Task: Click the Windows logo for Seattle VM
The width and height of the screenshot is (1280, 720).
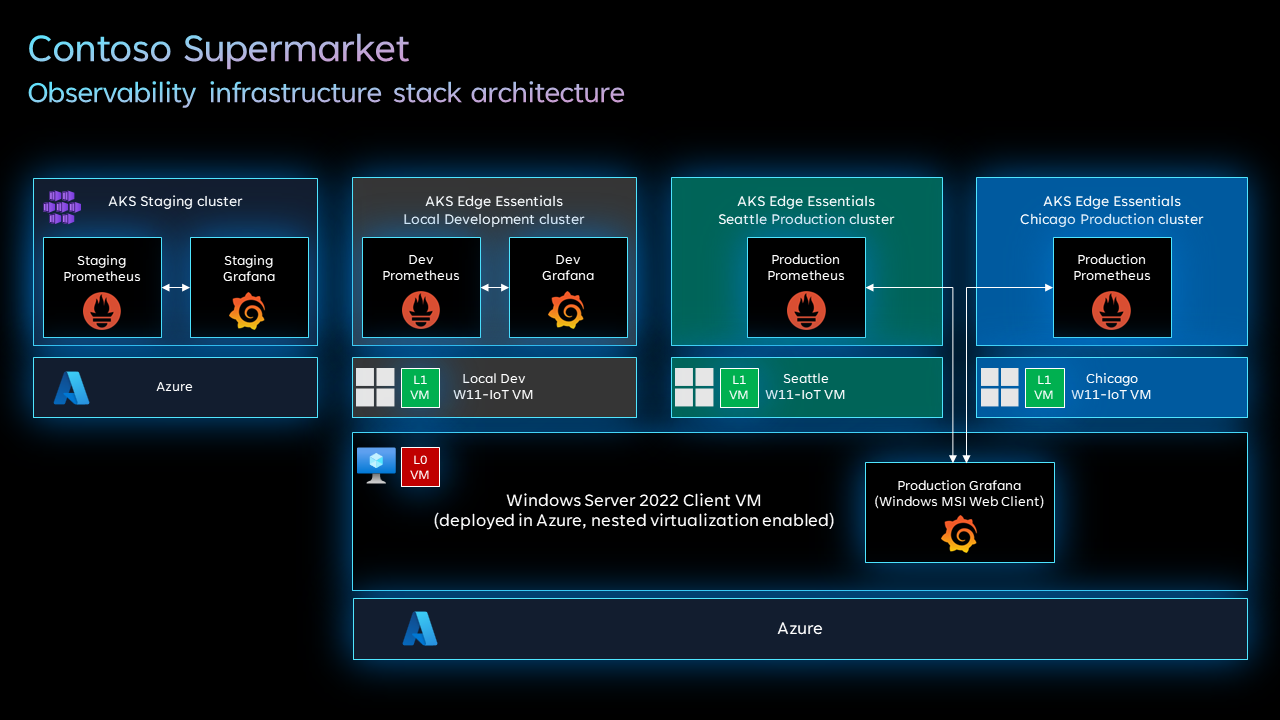Action: [x=694, y=387]
